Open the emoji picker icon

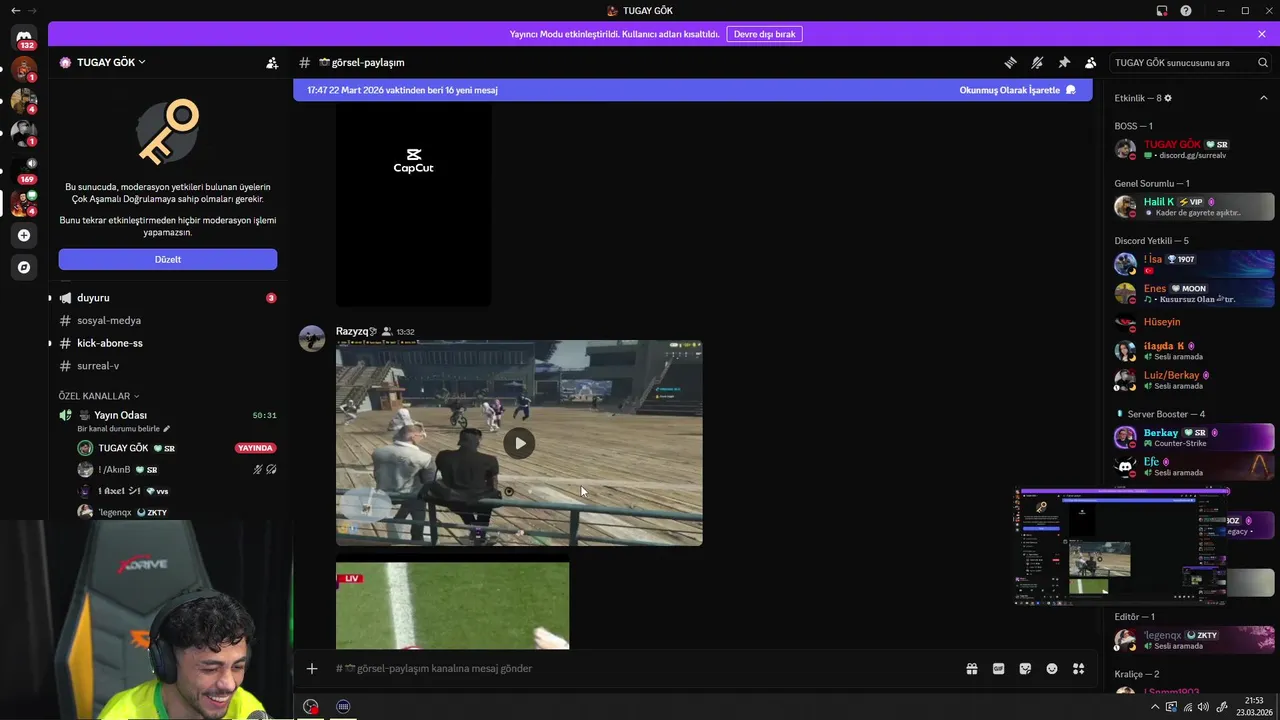click(x=1052, y=668)
